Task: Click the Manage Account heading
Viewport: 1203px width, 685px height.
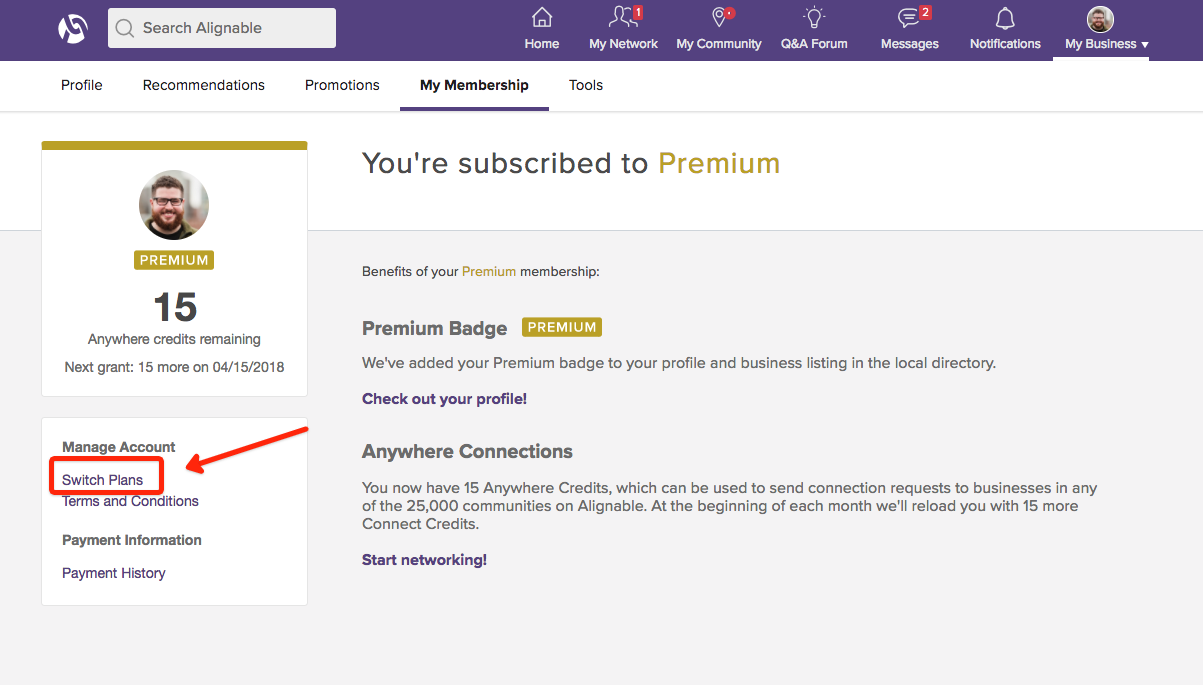Action: coord(118,447)
